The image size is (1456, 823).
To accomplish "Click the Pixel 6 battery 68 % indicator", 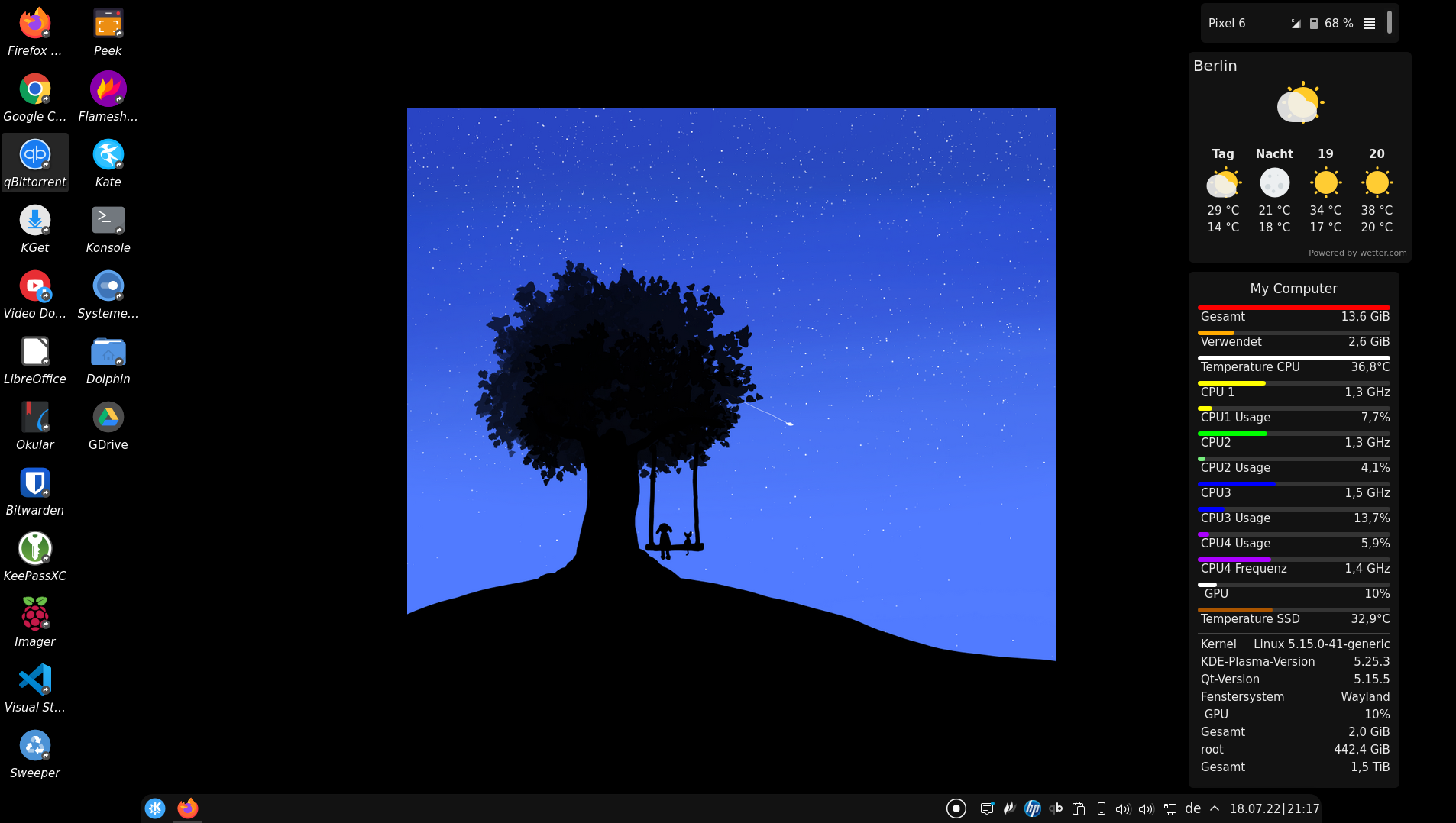I will click(x=1331, y=24).
